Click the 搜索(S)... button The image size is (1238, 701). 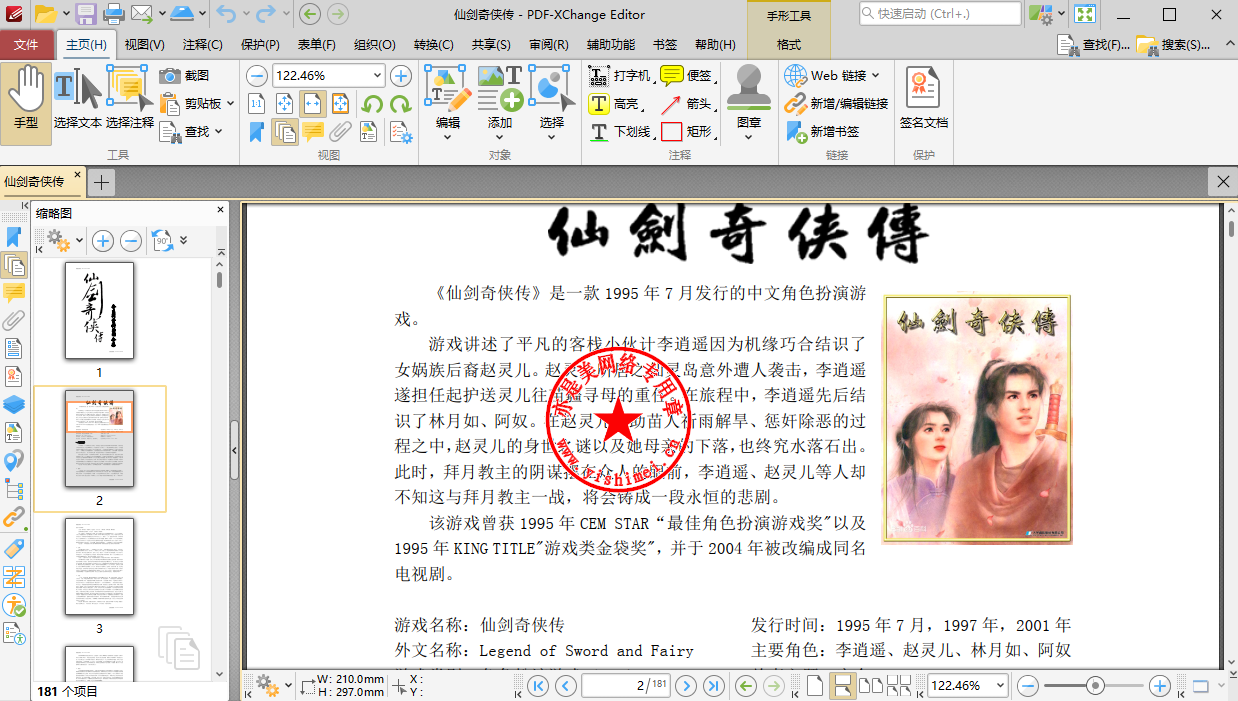1173,45
